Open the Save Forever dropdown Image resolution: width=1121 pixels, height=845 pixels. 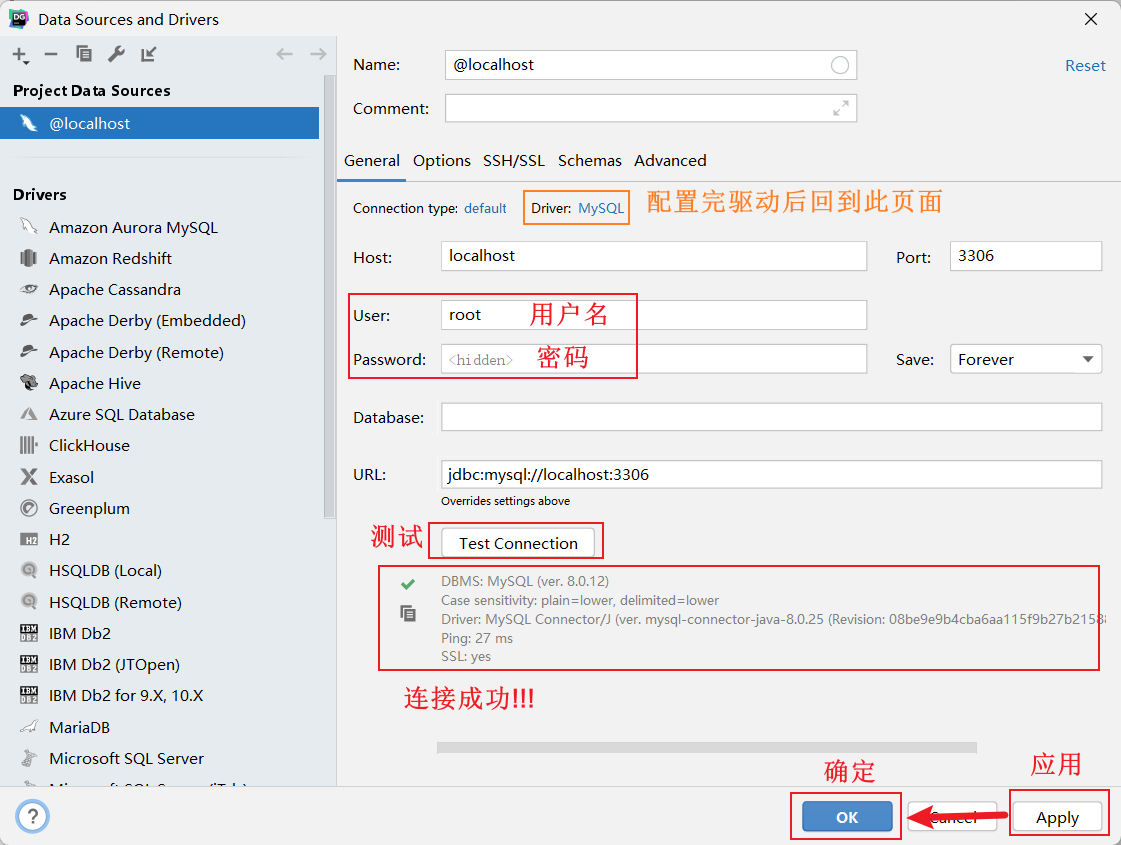click(1025, 359)
